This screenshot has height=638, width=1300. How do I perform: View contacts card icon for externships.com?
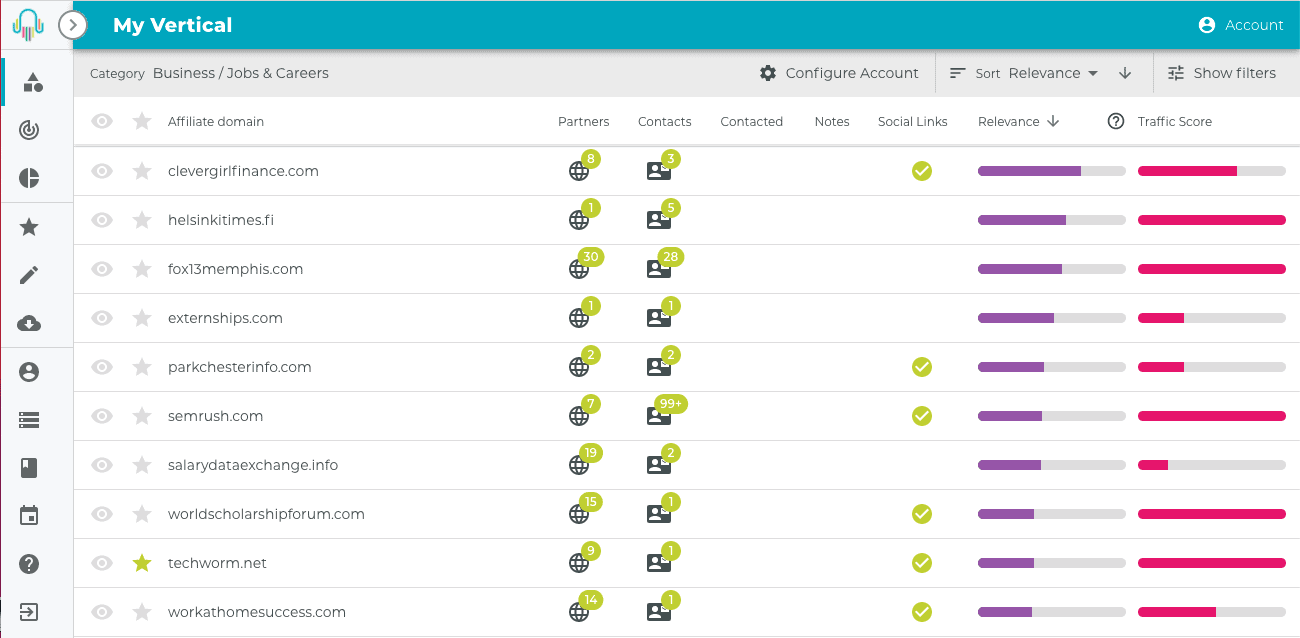(659, 318)
